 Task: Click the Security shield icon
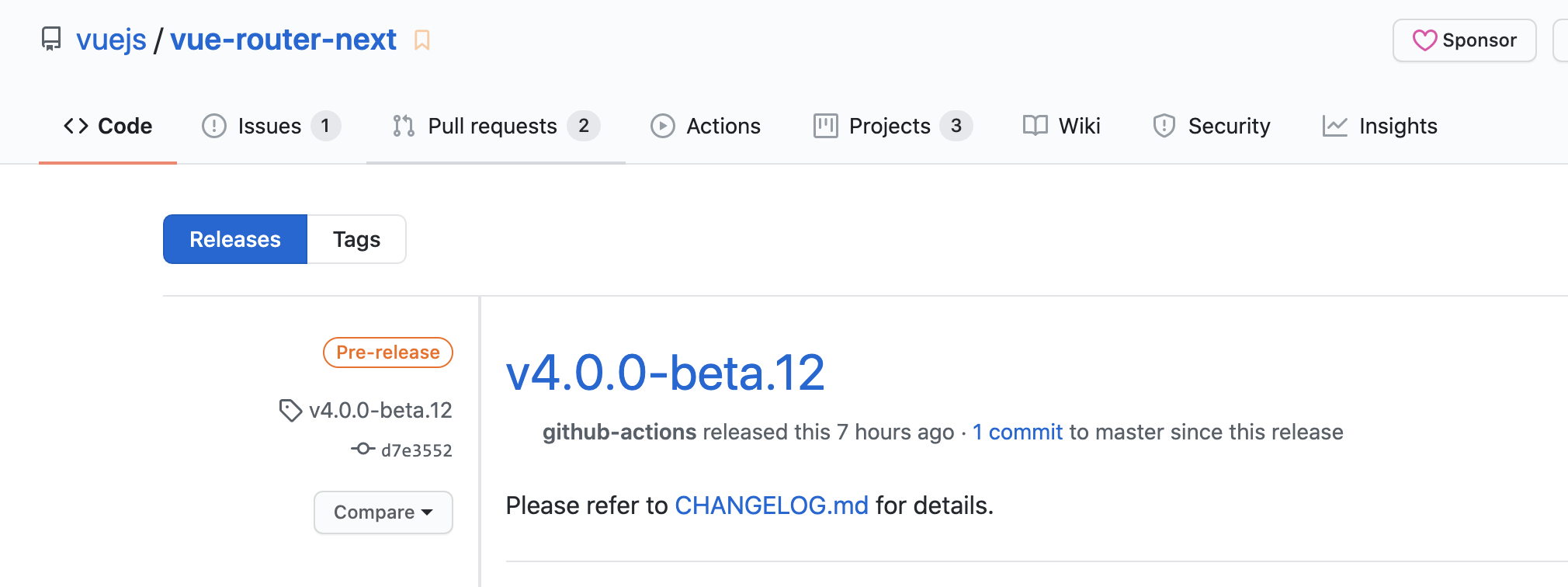click(1164, 126)
